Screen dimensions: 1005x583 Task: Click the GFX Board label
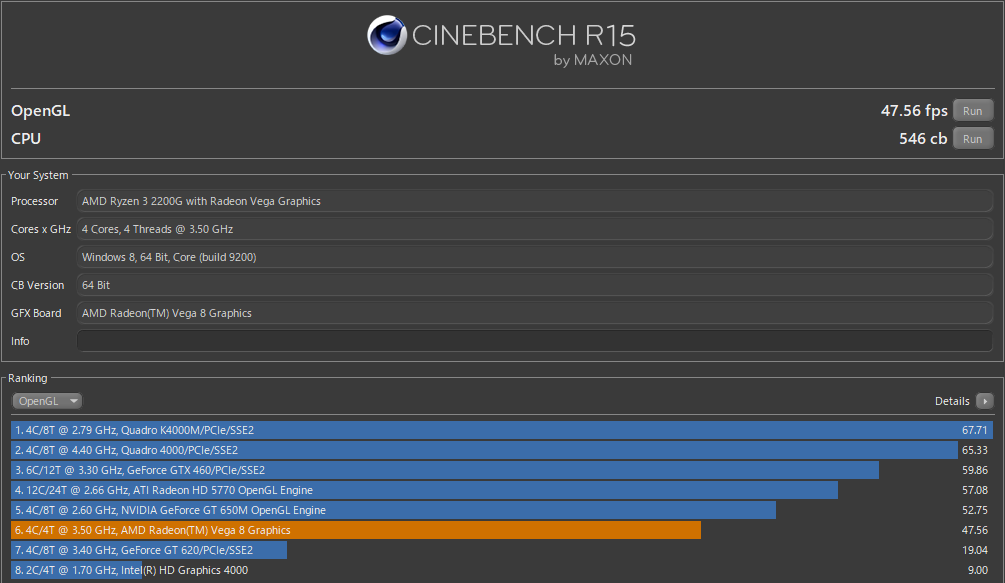[36, 313]
